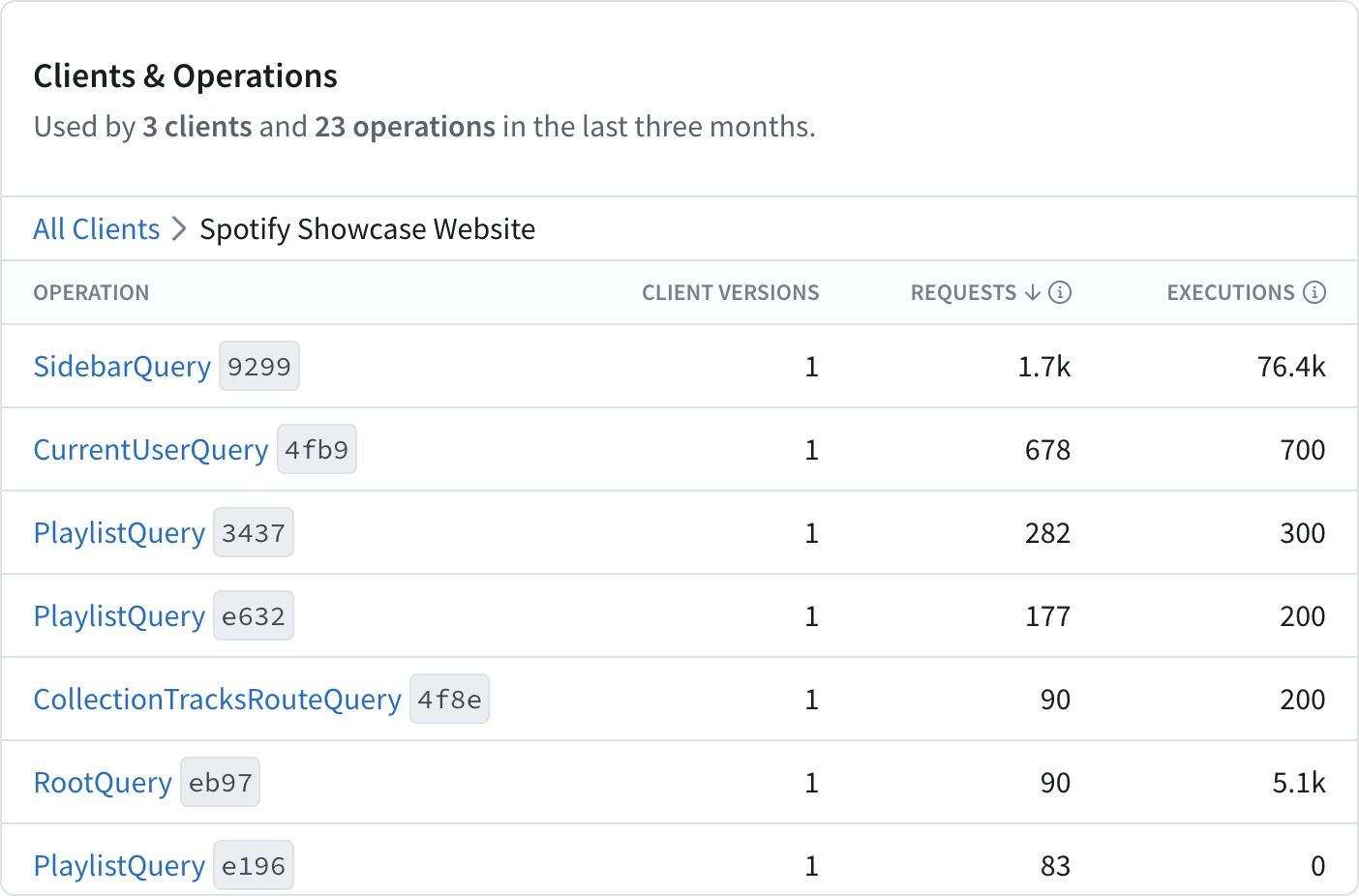Select the 4f8e badge beside CollectionTracksRouteQuery
1359x896 pixels.
click(x=449, y=699)
